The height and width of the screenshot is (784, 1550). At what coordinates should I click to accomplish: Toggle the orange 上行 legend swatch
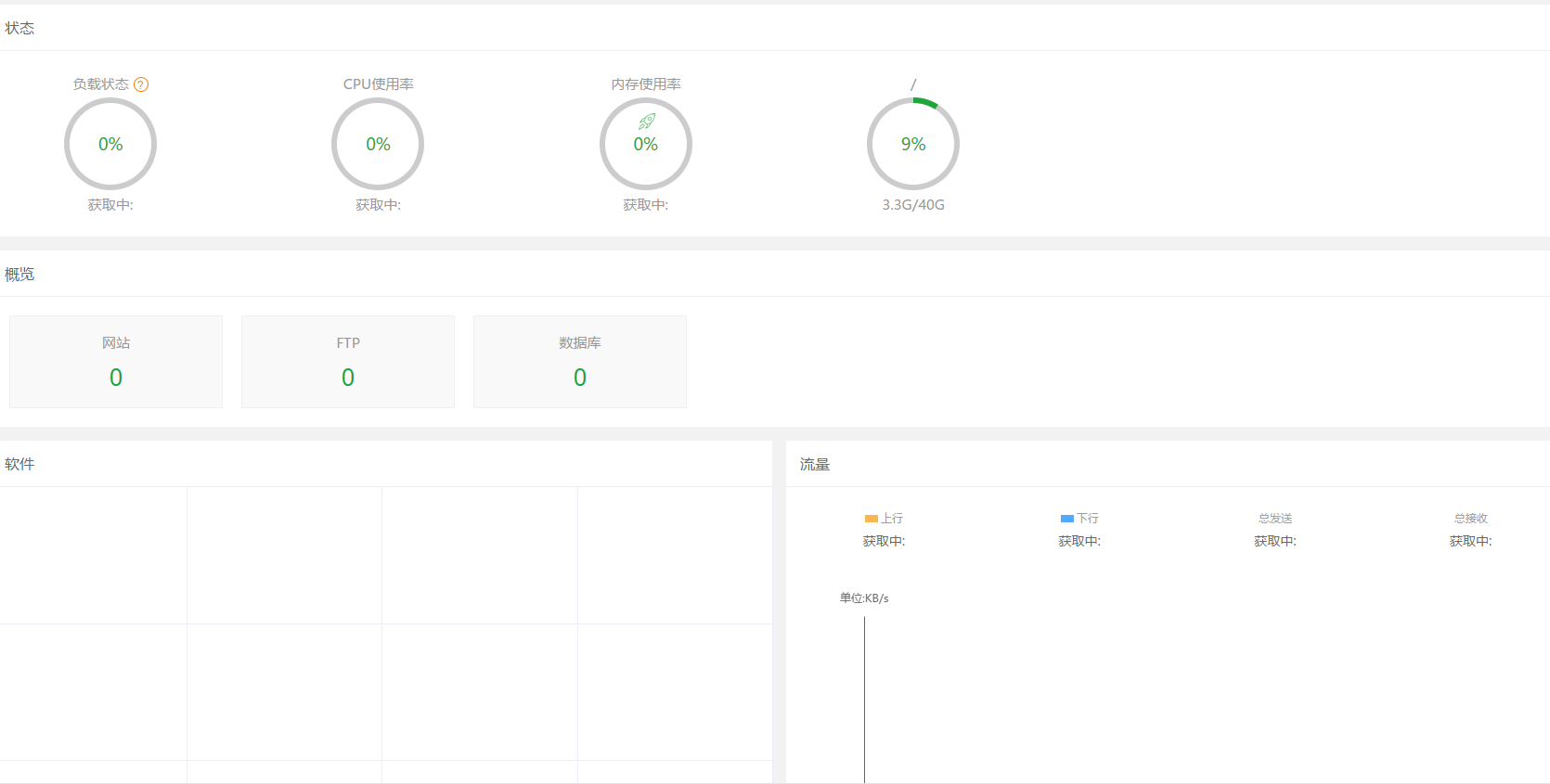871,519
